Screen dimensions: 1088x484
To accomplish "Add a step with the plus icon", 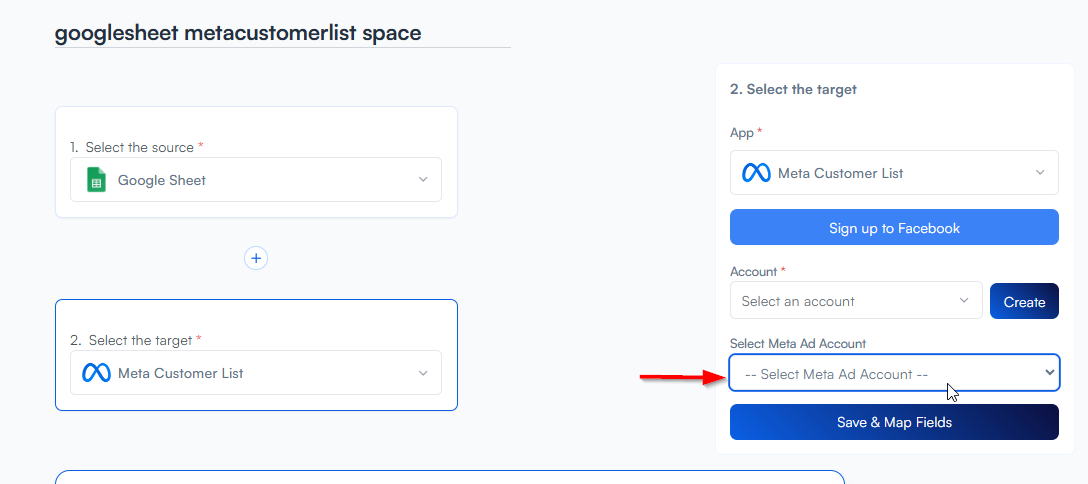I will [256, 258].
